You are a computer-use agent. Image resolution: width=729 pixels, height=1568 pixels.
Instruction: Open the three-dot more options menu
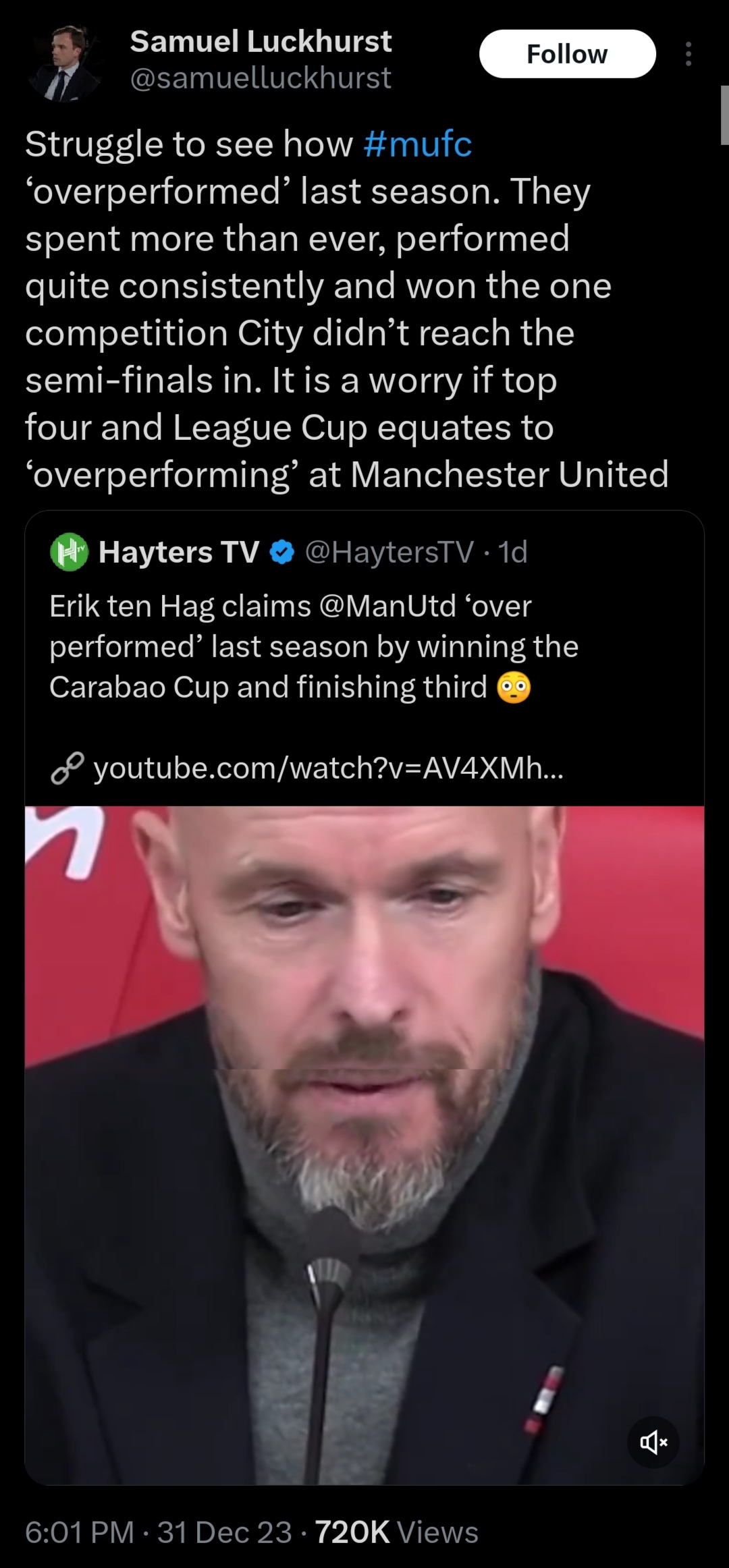(688, 54)
